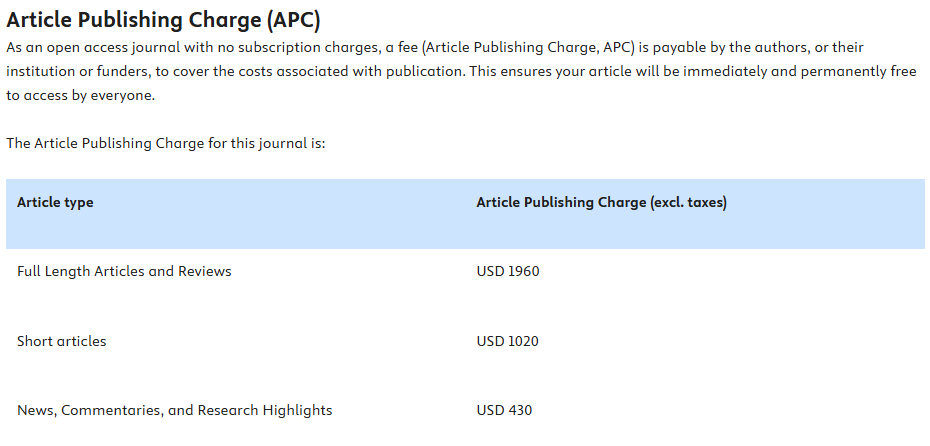Click the 'Article type' column header
The image size is (930, 446).
[55, 203]
